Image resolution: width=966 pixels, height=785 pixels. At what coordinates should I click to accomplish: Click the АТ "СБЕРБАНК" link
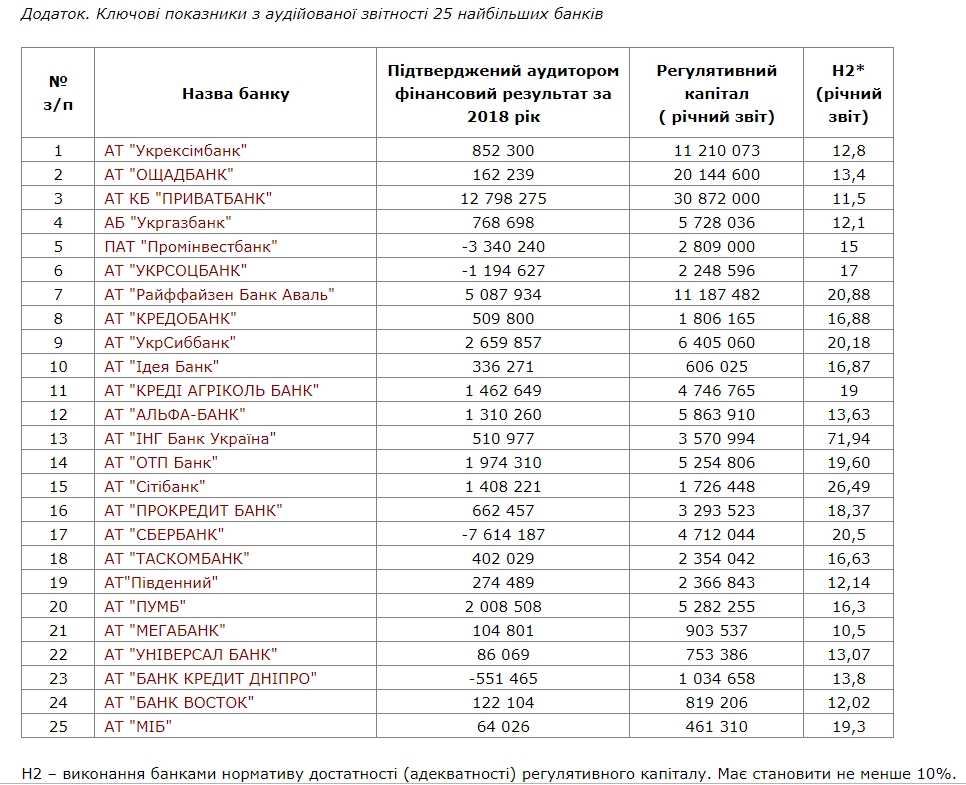[164, 535]
